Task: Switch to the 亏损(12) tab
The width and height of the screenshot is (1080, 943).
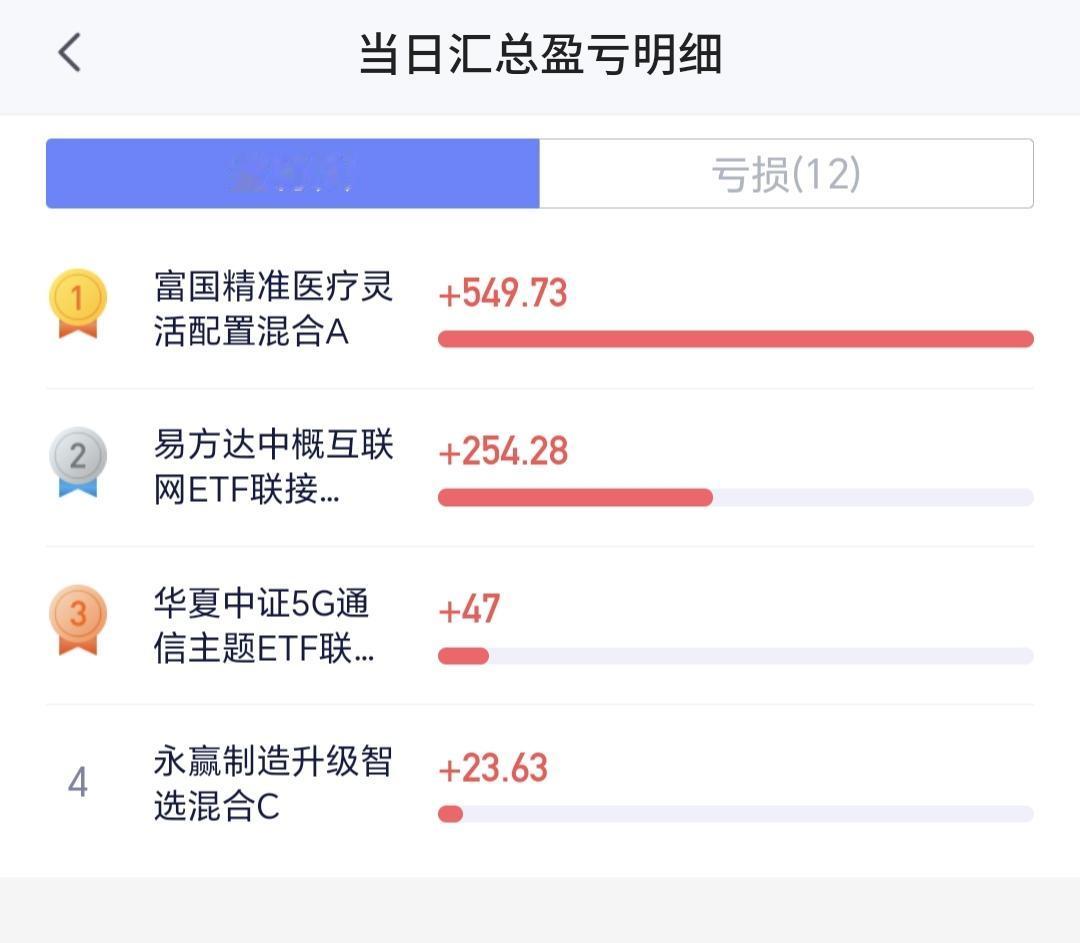Action: click(x=786, y=174)
